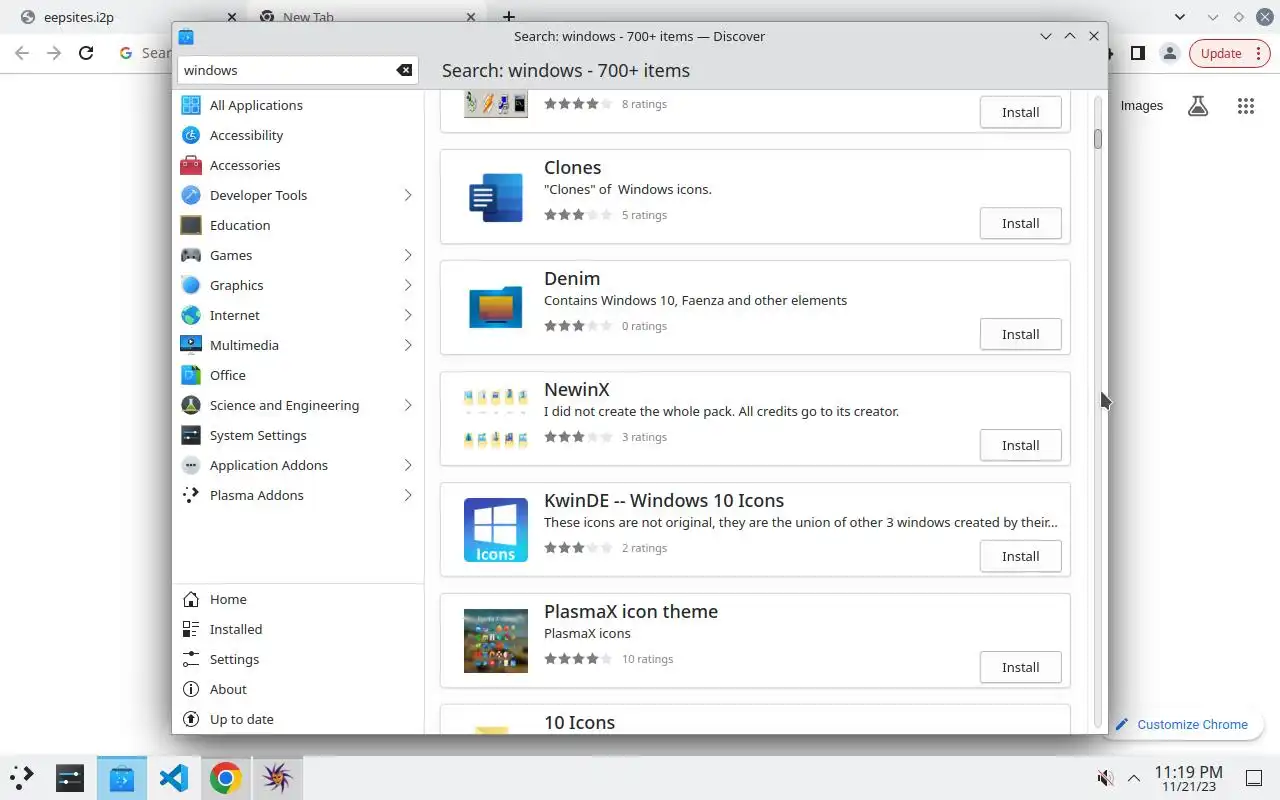Install the Clones icon theme
This screenshot has width=1280, height=800.
[x=1020, y=223]
